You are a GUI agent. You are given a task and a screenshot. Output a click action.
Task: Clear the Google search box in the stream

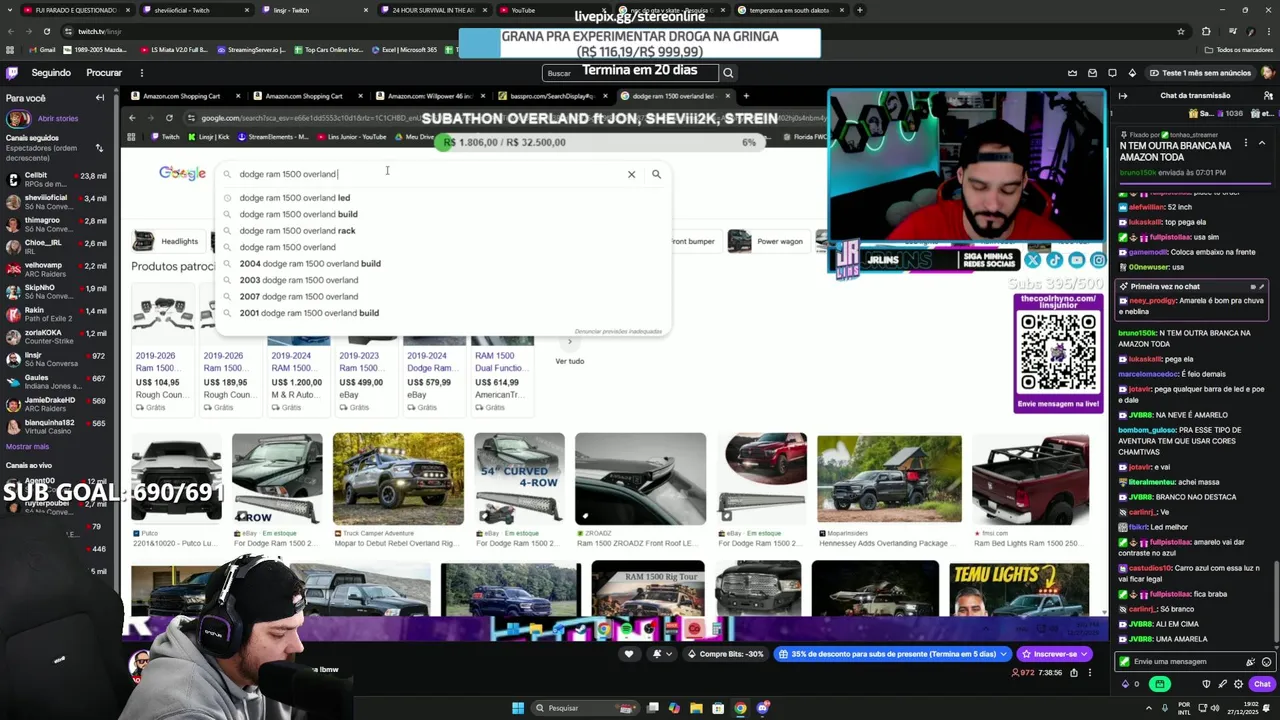pos(631,174)
